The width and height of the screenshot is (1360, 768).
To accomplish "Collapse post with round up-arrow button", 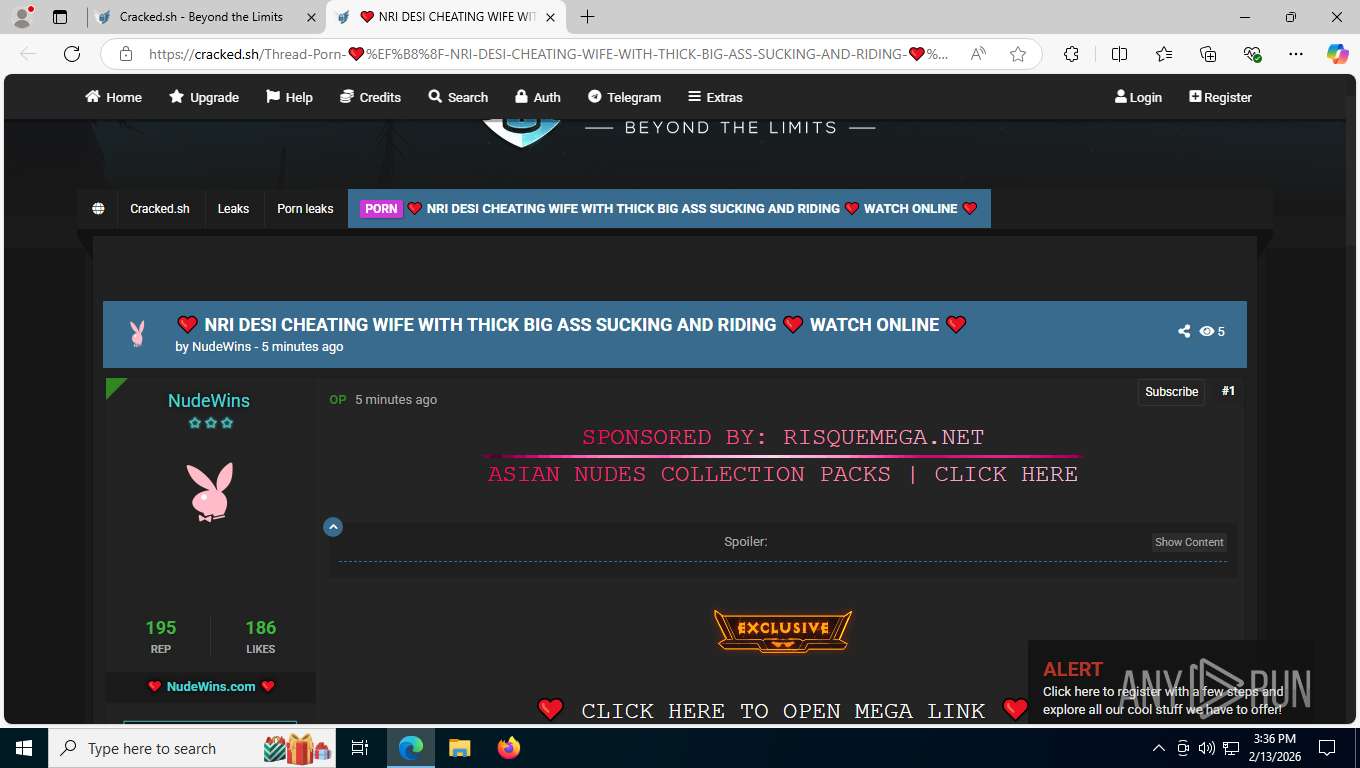I will 333,527.
